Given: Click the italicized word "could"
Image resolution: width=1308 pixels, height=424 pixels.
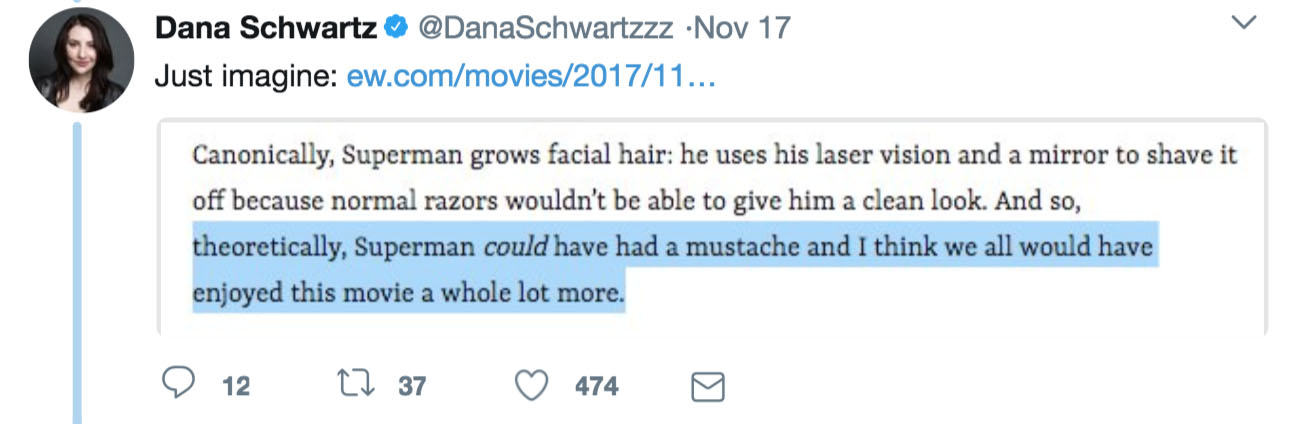Looking at the screenshot, I should click(516, 247).
